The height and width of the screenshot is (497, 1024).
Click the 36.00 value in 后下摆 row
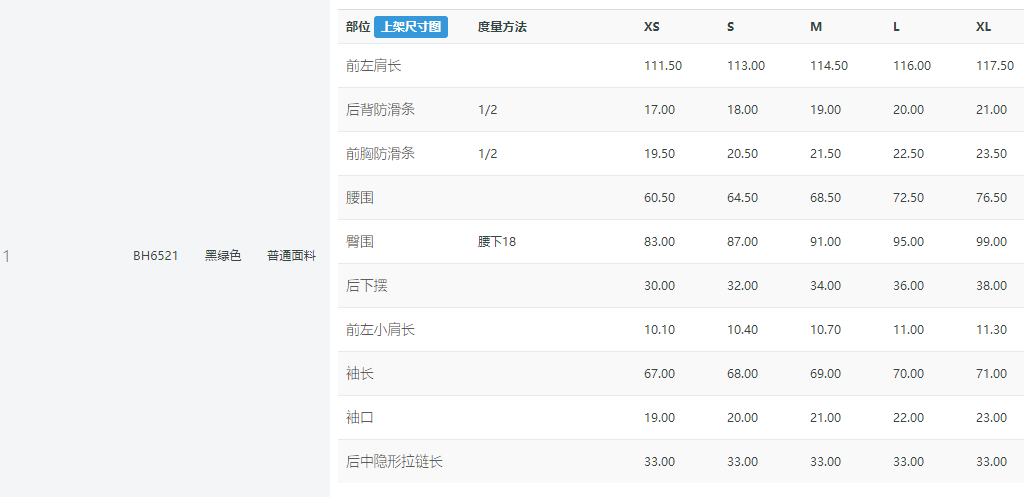pos(908,285)
